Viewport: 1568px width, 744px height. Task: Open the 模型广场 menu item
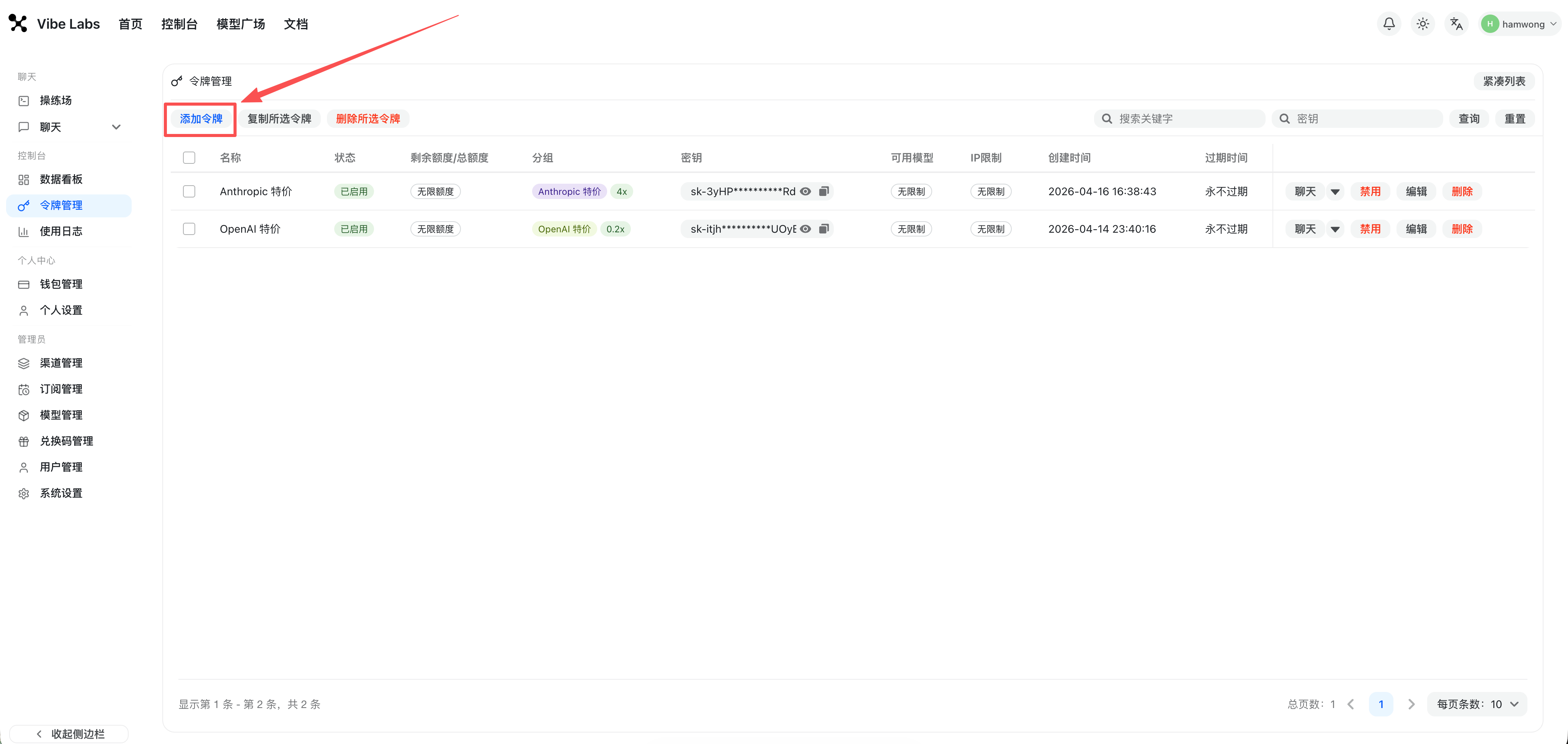(x=240, y=24)
